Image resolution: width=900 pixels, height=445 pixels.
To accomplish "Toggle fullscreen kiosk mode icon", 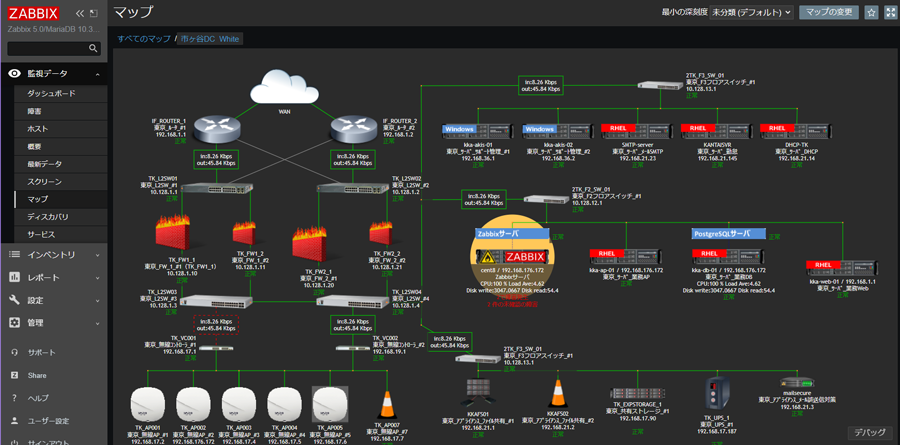I will coord(890,13).
